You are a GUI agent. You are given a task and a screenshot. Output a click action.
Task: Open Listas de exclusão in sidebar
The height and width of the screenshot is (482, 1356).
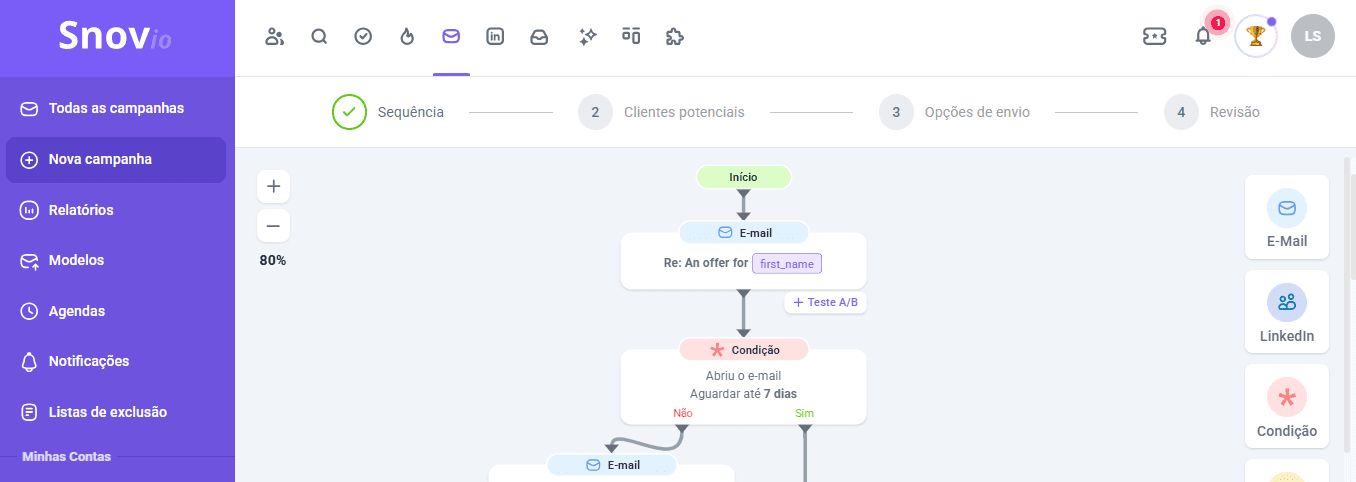point(116,412)
